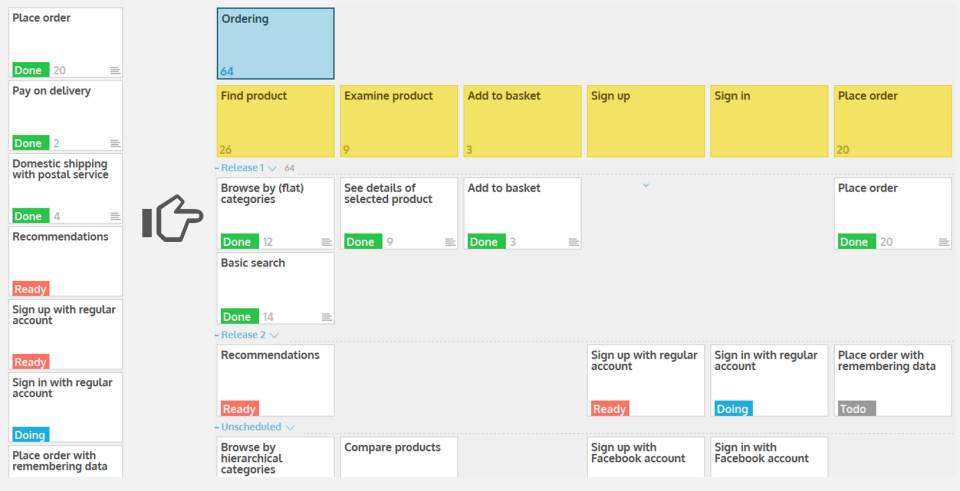Click description icon on 'See details of selected product'

tap(450, 242)
